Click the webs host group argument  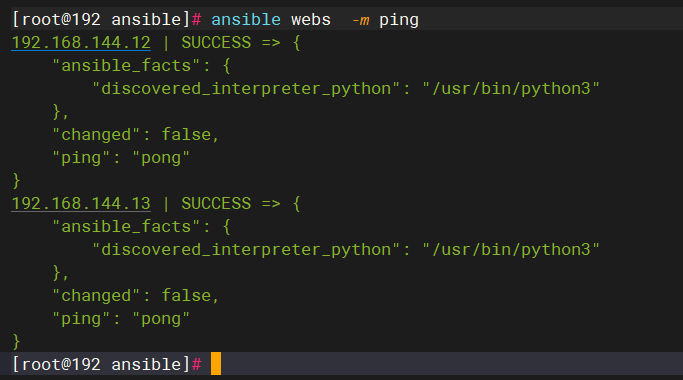(x=311, y=20)
